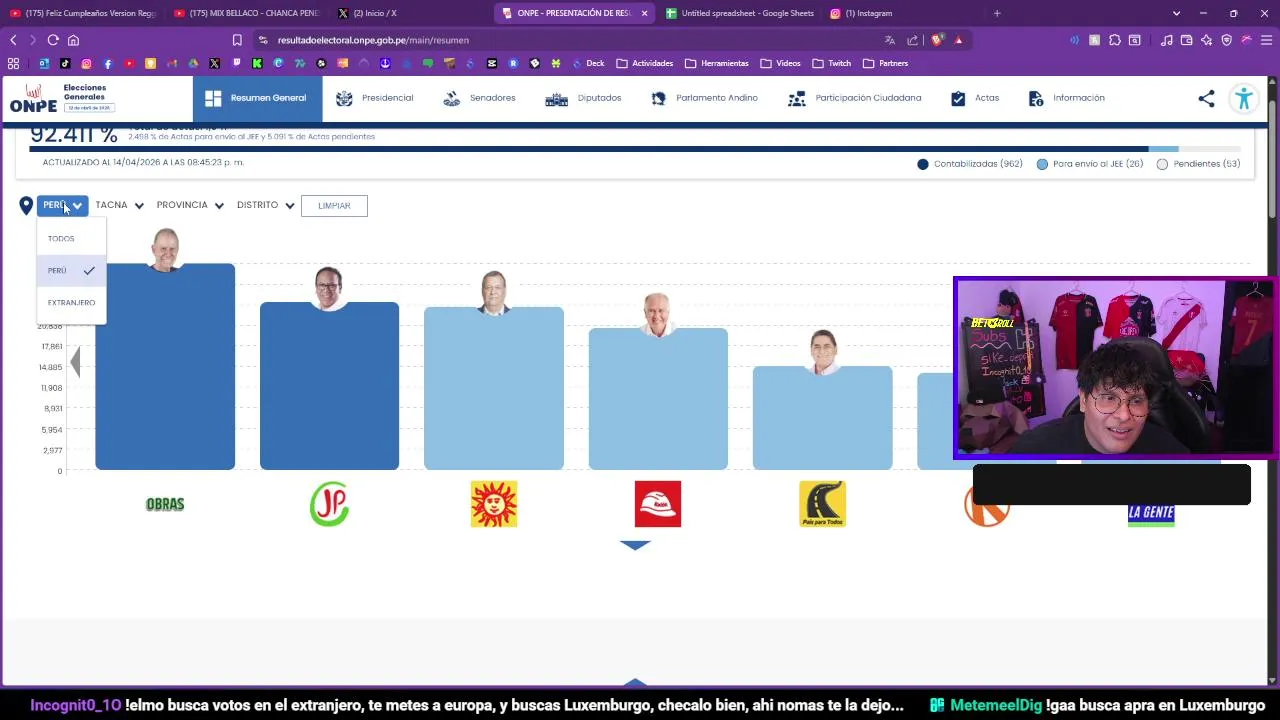The image size is (1280, 720).
Task: Select the checked PERÚ option
Action: (x=71, y=271)
